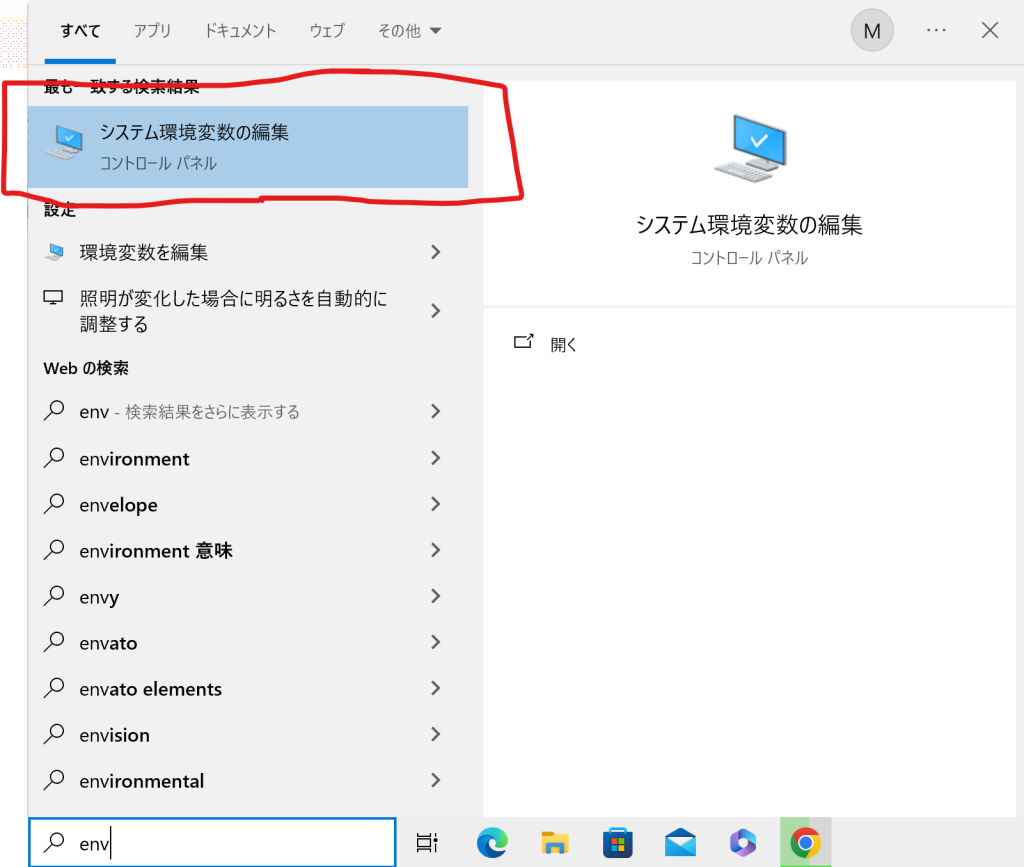The height and width of the screenshot is (867, 1024).
Task: Launch Microsoft 365 Copilot taskbar icon
Action: (x=743, y=843)
